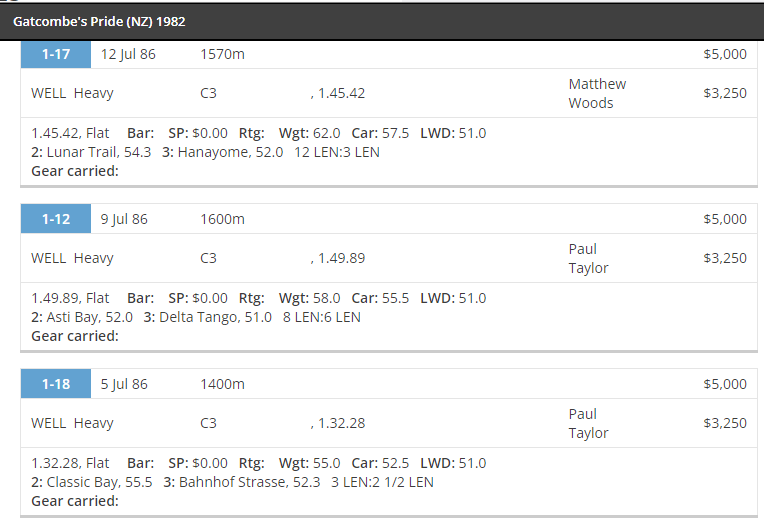This screenshot has height=520, width=764.
Task: Click the 1-12 result badge
Action: point(56,219)
